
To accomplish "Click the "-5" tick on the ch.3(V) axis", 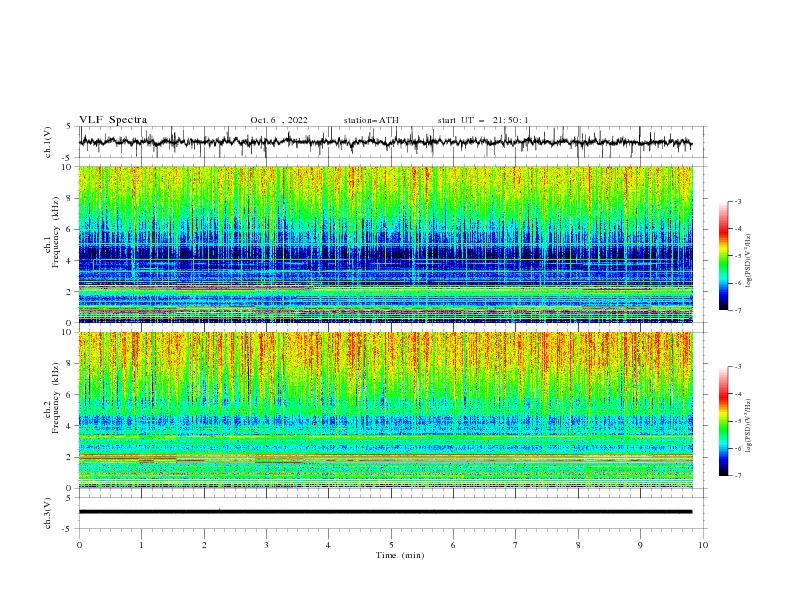I will pos(68,529).
